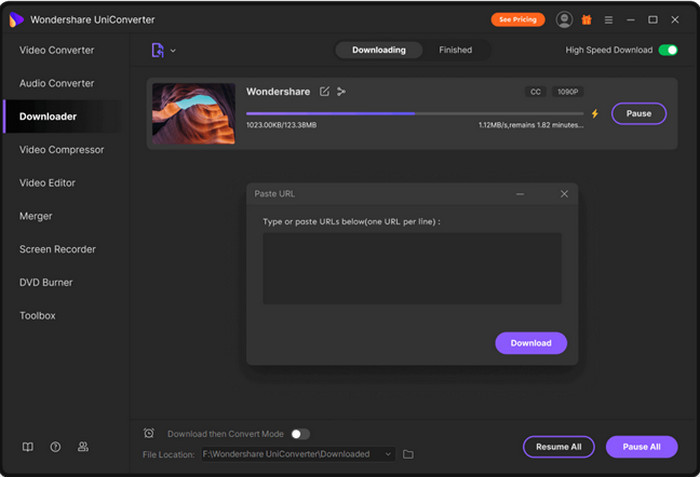700x477 pixels.
Task: Click the 1090P resolution badge
Action: pos(567,92)
